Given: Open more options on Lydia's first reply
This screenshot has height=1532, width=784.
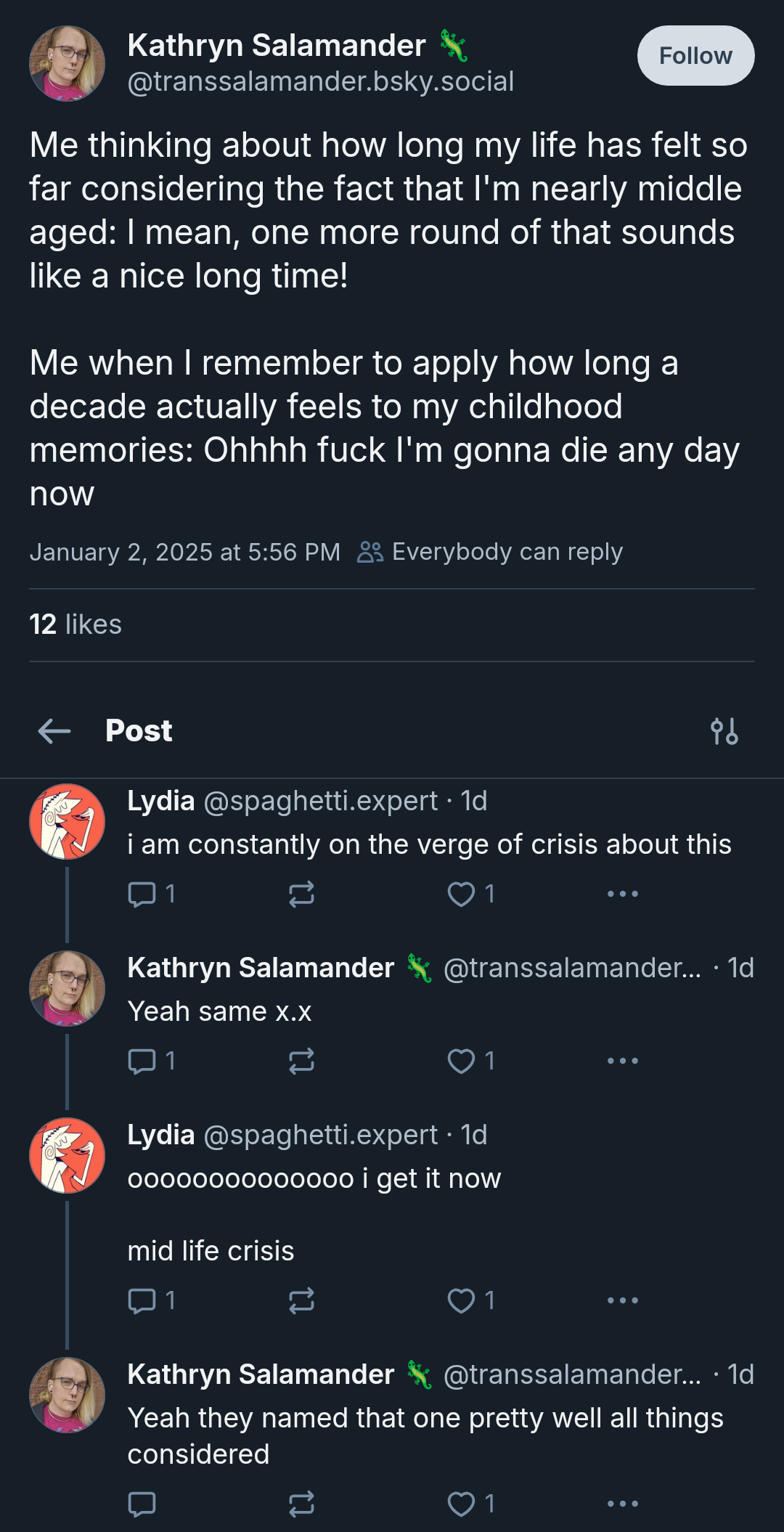Looking at the screenshot, I should tap(623, 894).
